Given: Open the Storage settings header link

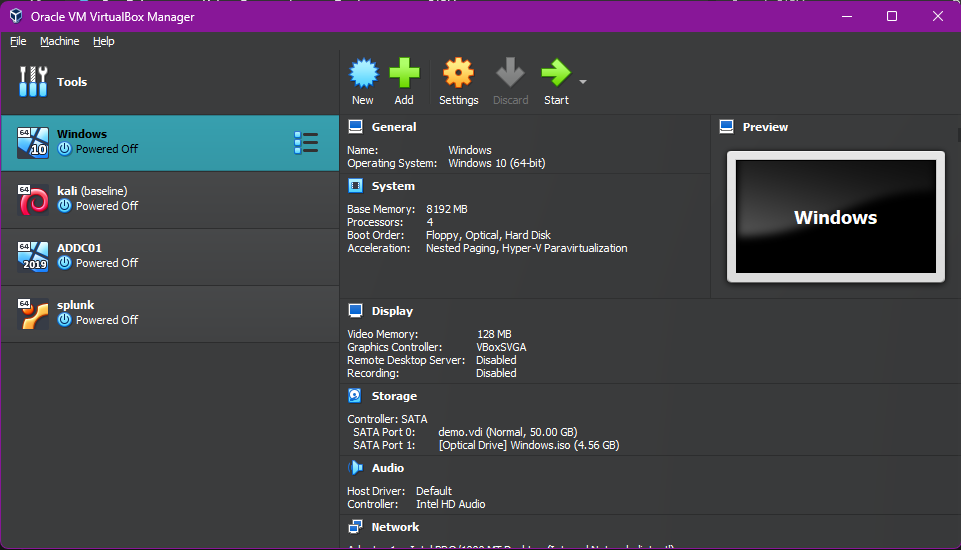Looking at the screenshot, I should tap(394, 396).
